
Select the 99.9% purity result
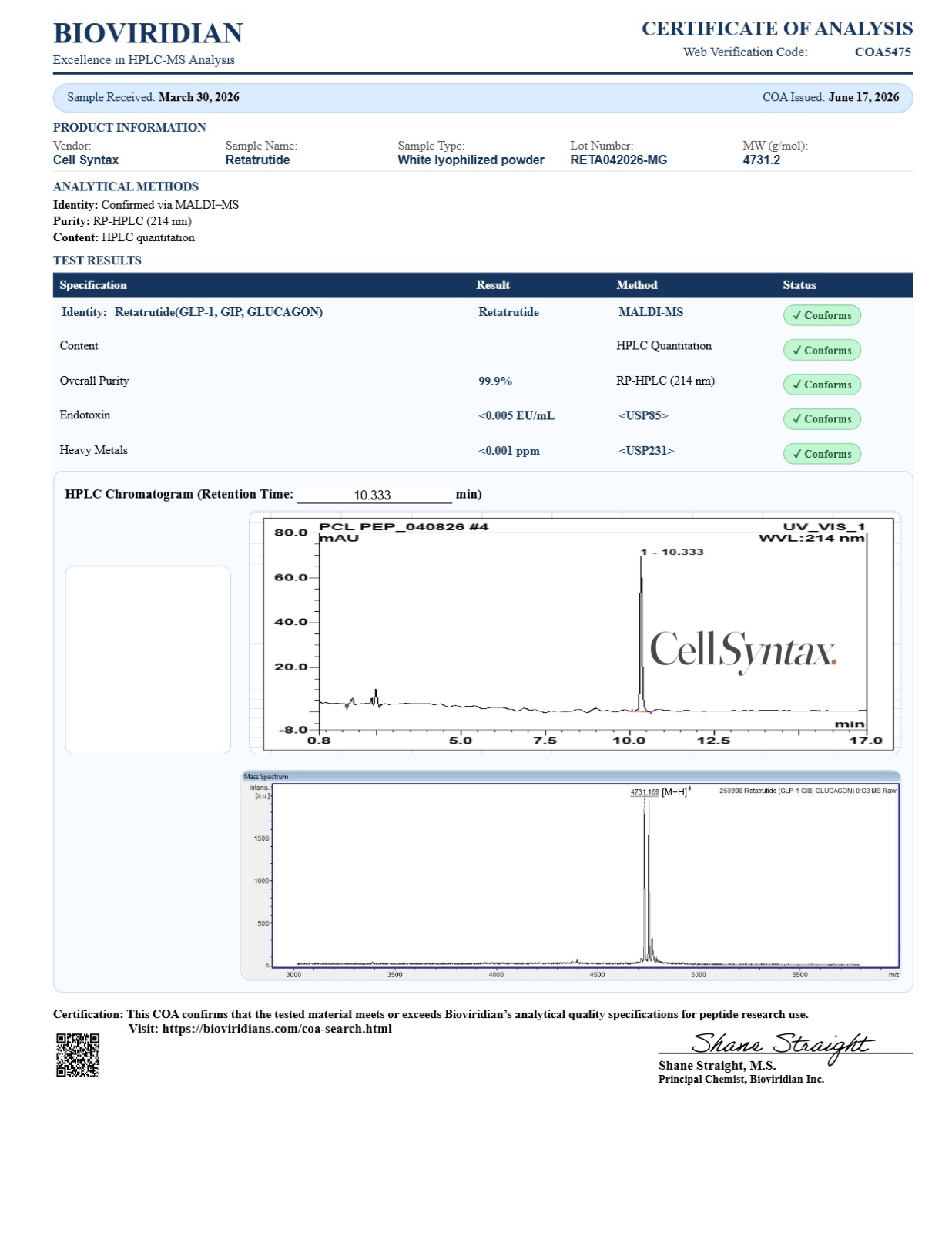click(x=495, y=381)
